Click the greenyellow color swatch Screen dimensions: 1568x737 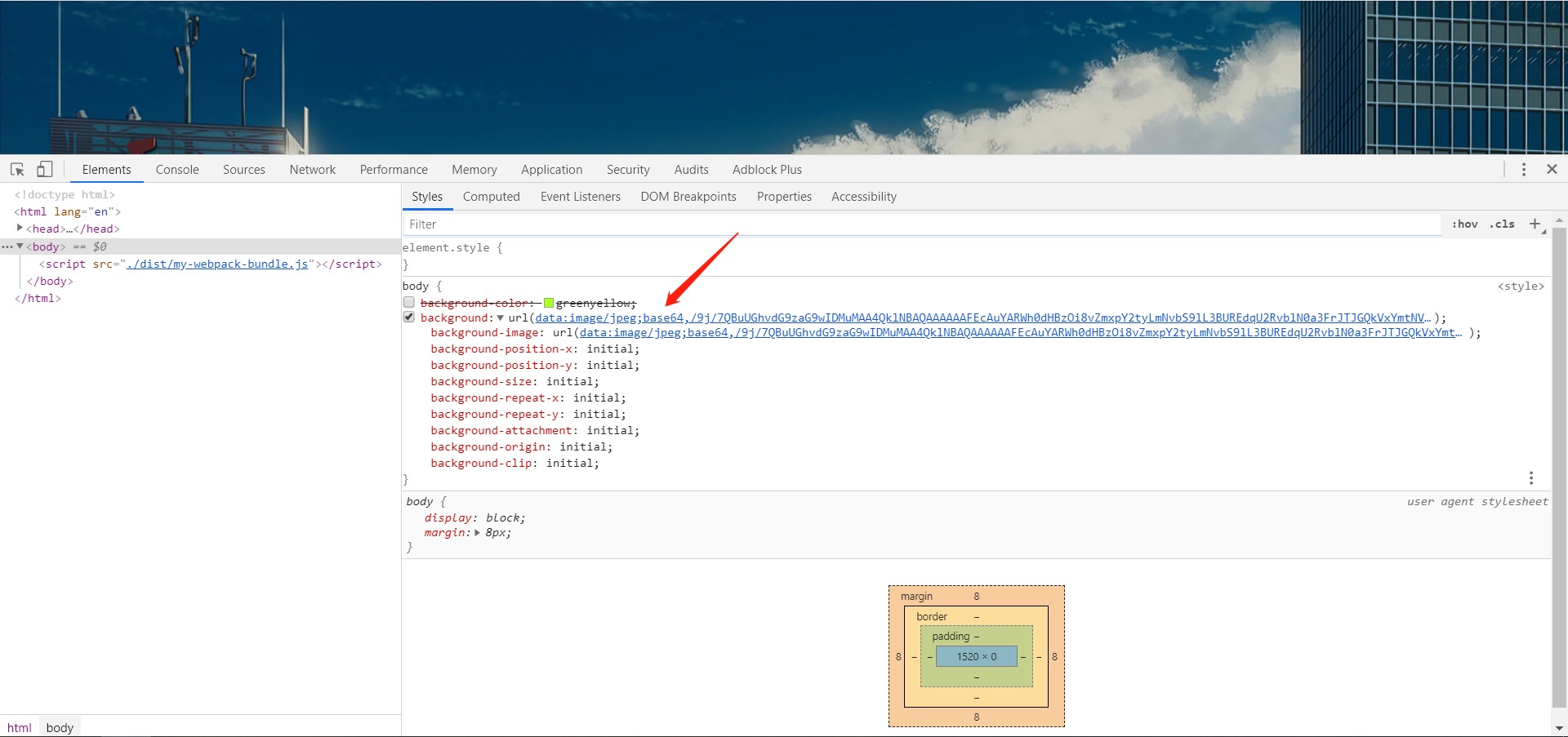549,303
